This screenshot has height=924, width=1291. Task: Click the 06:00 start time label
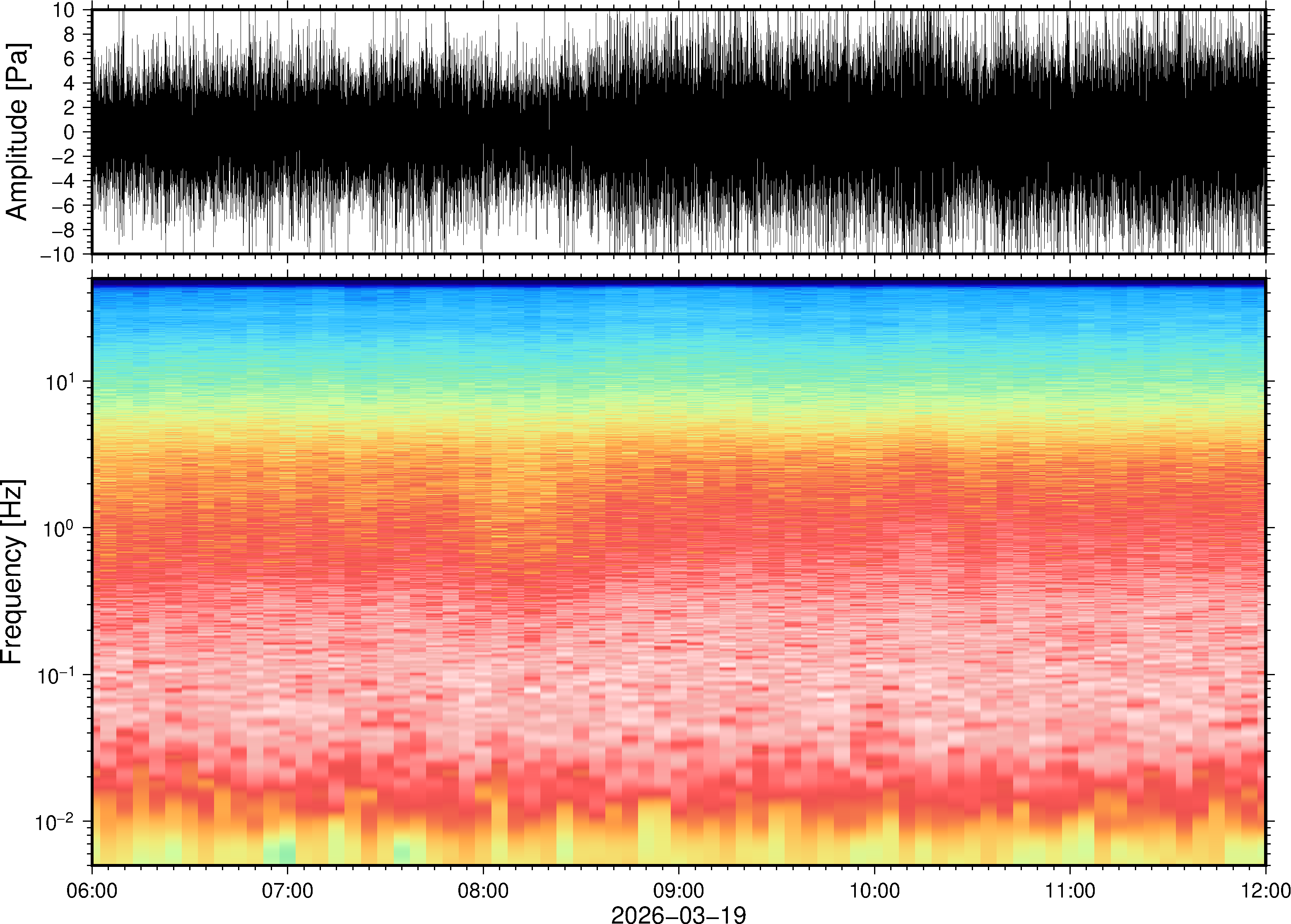point(92,890)
